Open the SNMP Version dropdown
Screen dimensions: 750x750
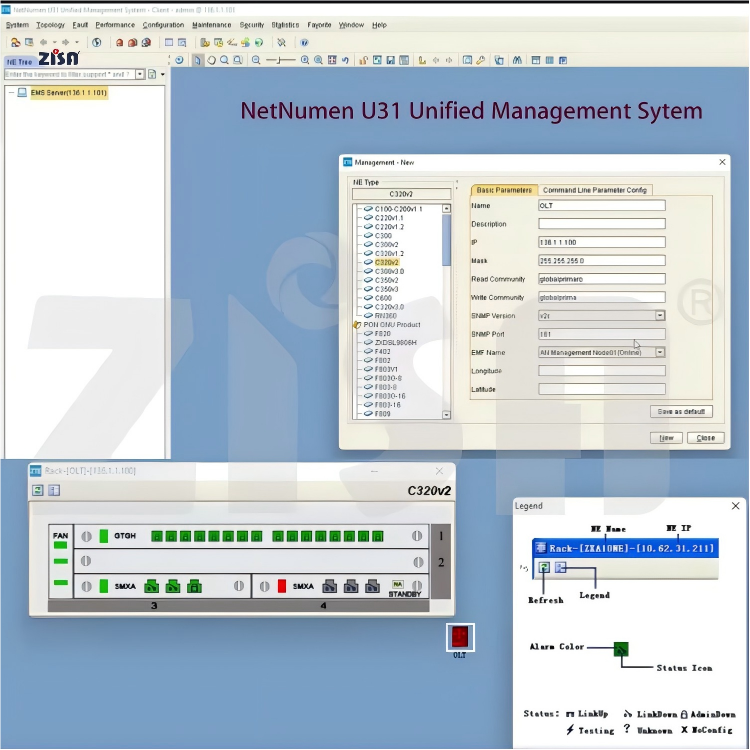pyautogui.click(x=660, y=315)
